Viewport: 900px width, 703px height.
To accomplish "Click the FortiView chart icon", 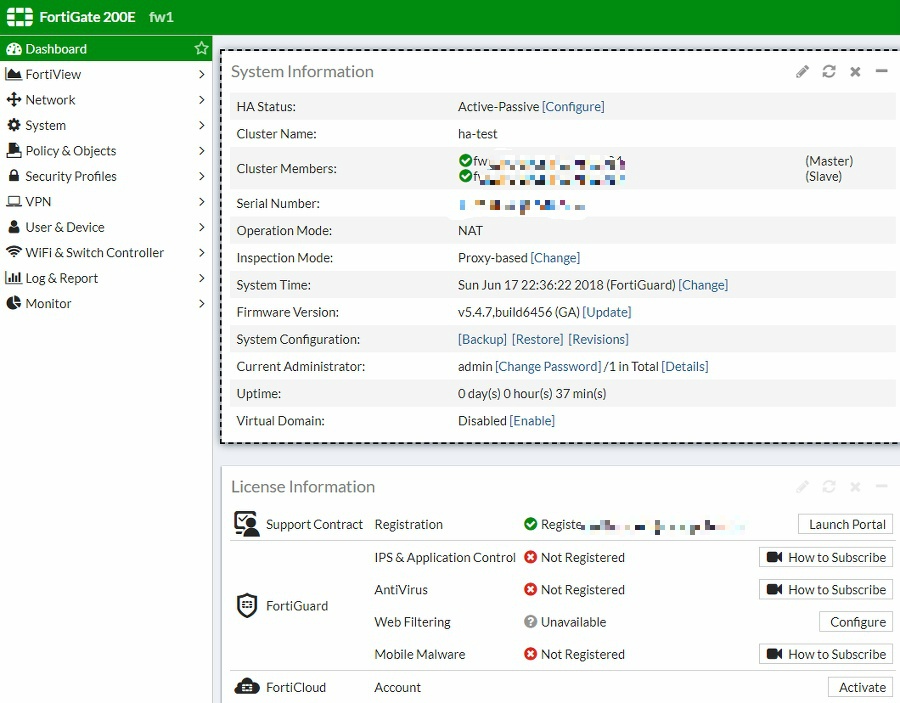I will (13, 74).
